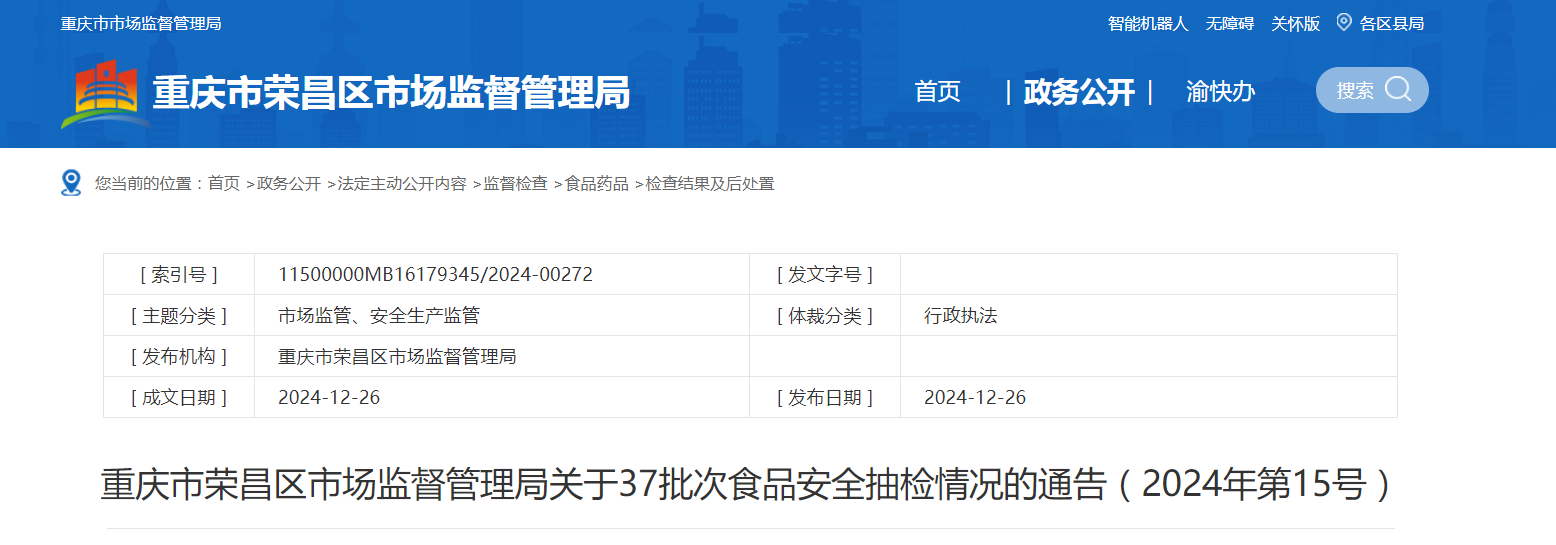This screenshot has width=1556, height=545.
Task: Click the [ 索引号 ] label cell
Action: pos(179,274)
